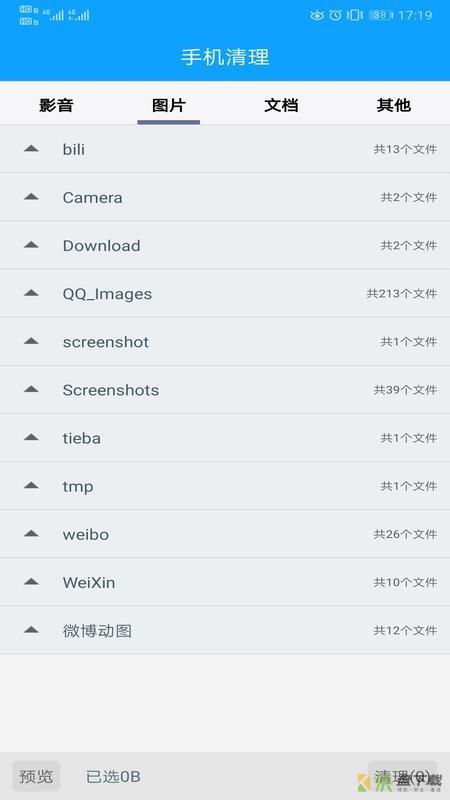This screenshot has width=450, height=800.
Task: Tap the 预览 preview button
Action: (36, 776)
